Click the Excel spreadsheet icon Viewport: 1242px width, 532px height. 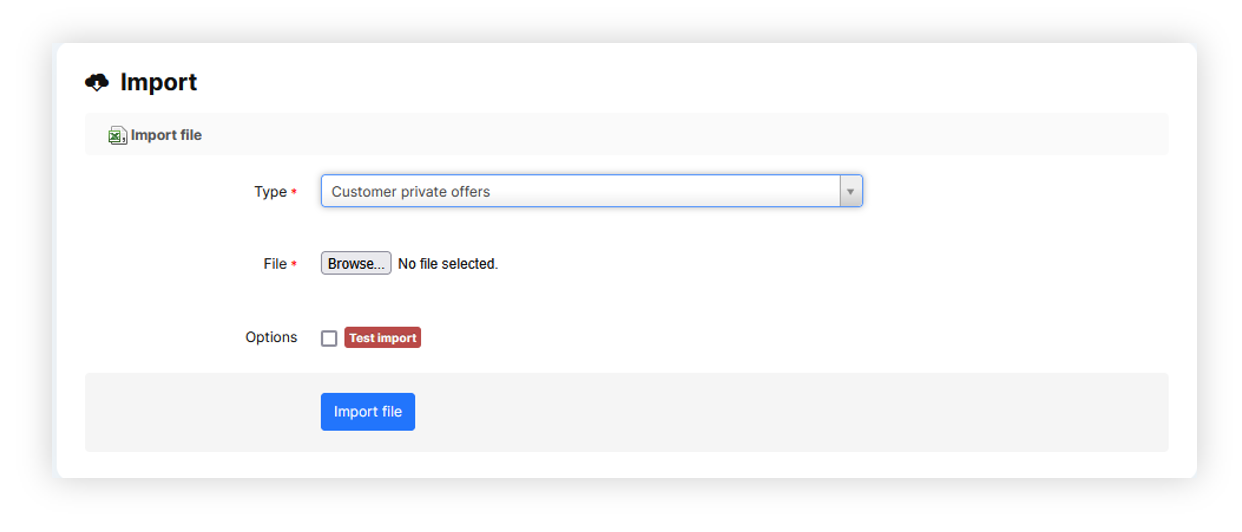(x=117, y=135)
